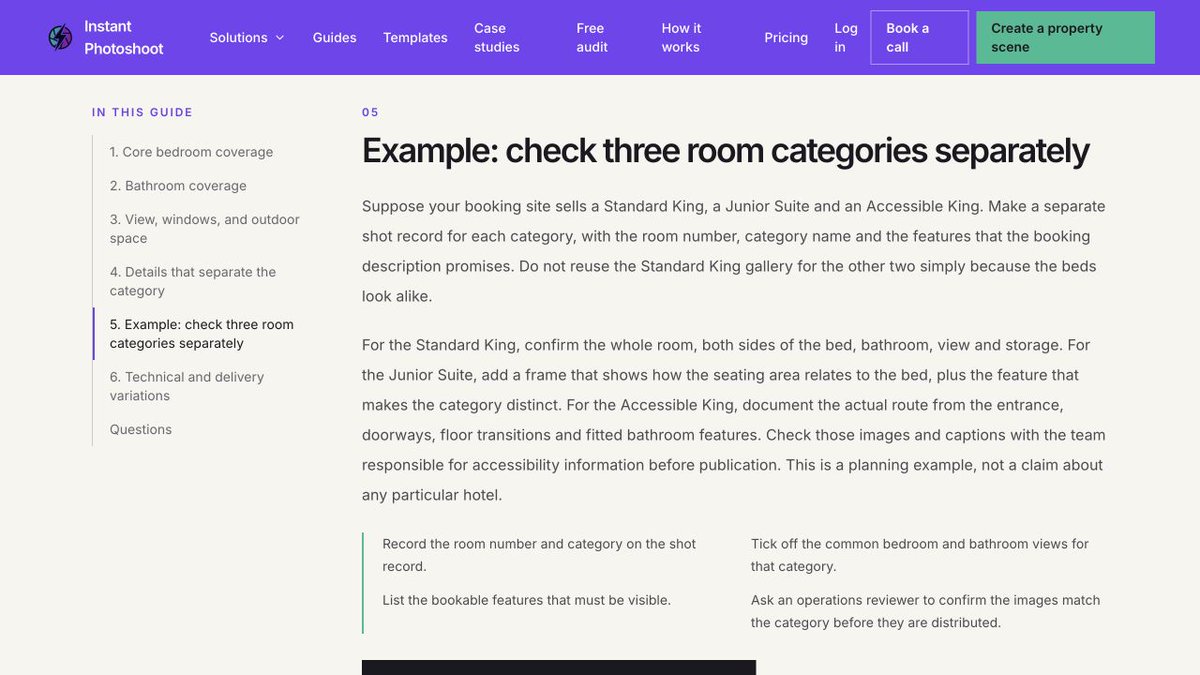
Task: Go to View, windows, and outdoor space
Action: [205, 228]
